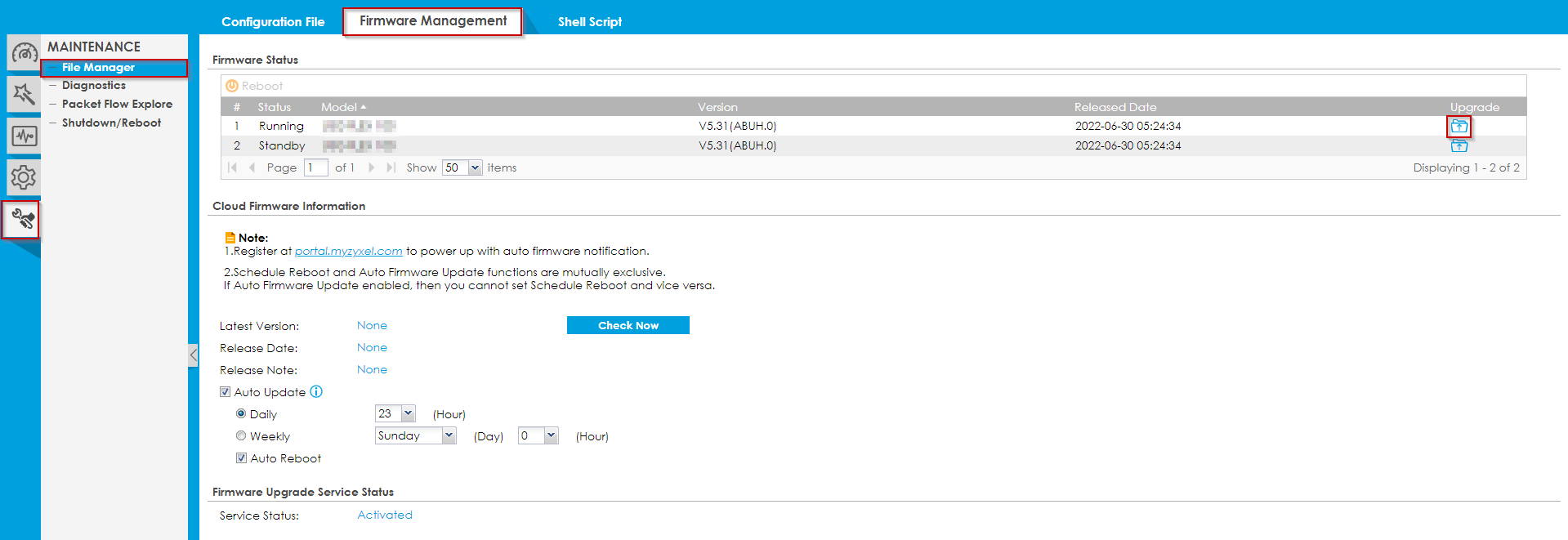The height and width of the screenshot is (540, 1568).
Task: Open the Configuration gear icon
Action: pos(24,177)
